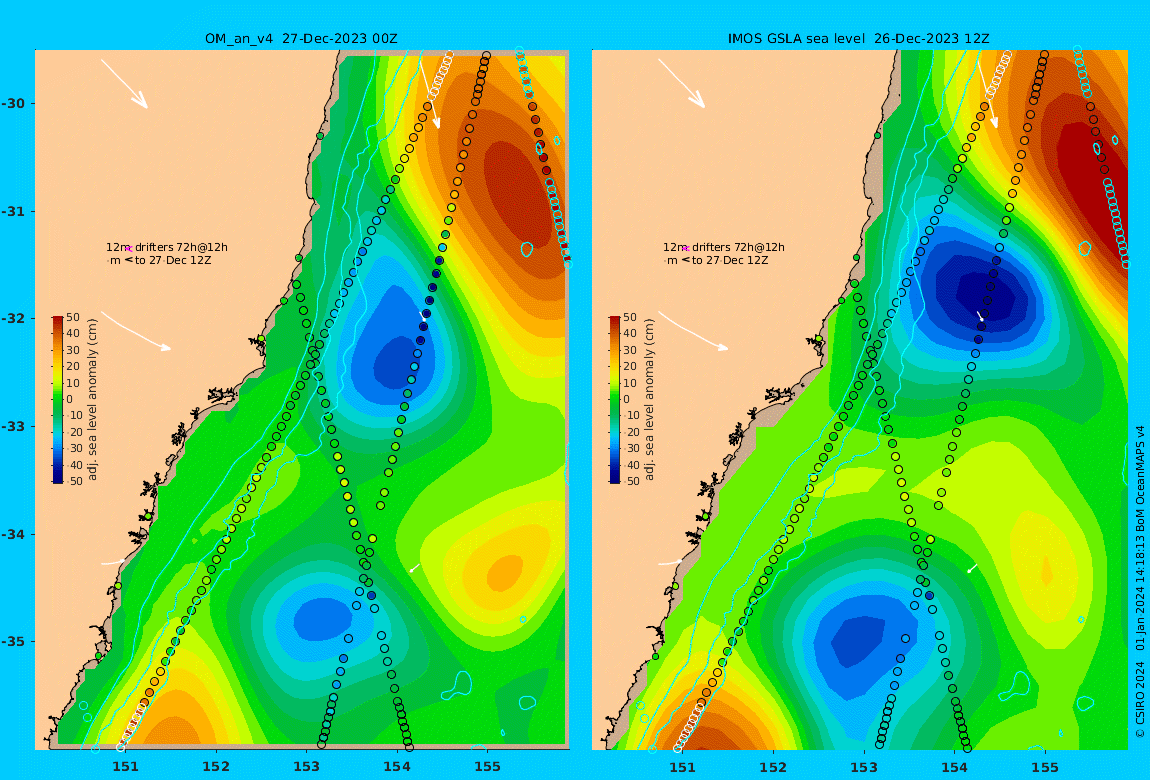Click longitude label 152 under the right map
Image resolution: width=1150 pixels, height=780 pixels.
[x=773, y=767]
